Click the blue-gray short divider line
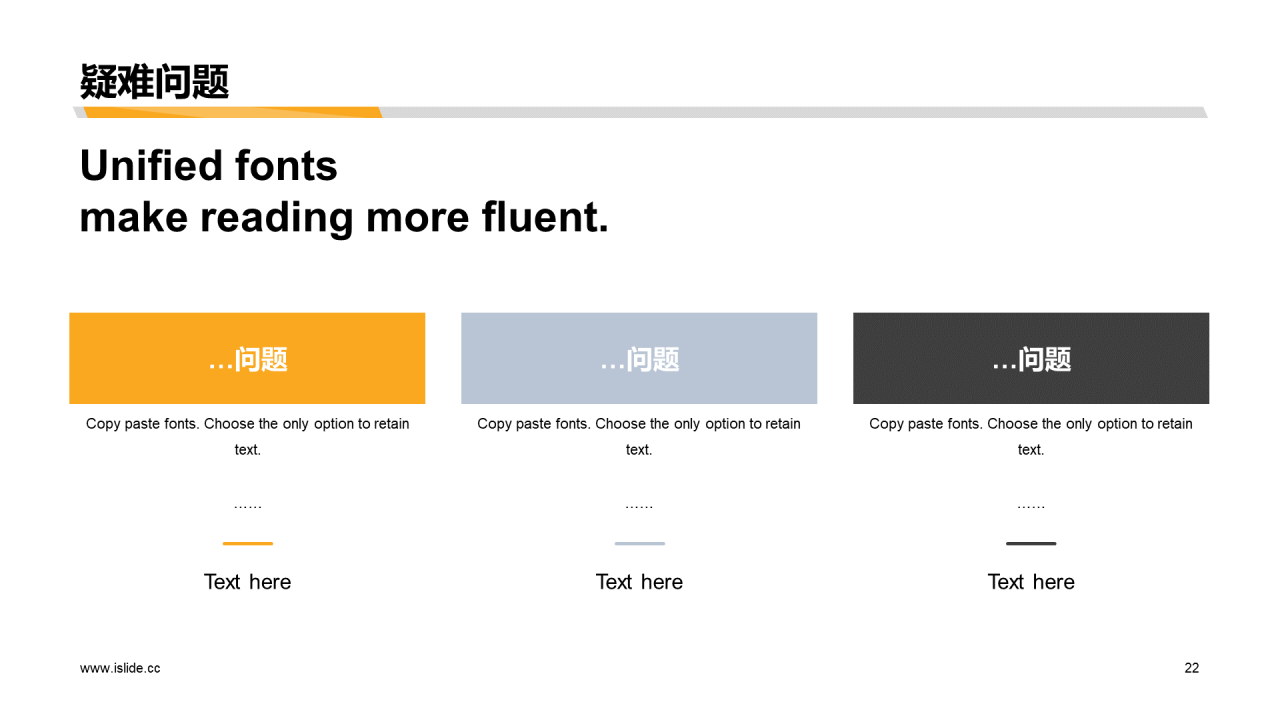Viewport: 1280px width, 720px height. click(x=639, y=544)
